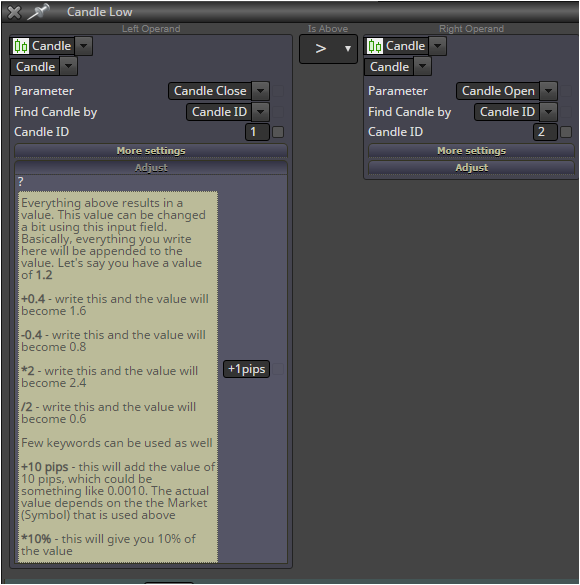Image resolution: width=580 pixels, height=585 pixels.
Task: Click left operand candlestick icon
Action: 21,46
